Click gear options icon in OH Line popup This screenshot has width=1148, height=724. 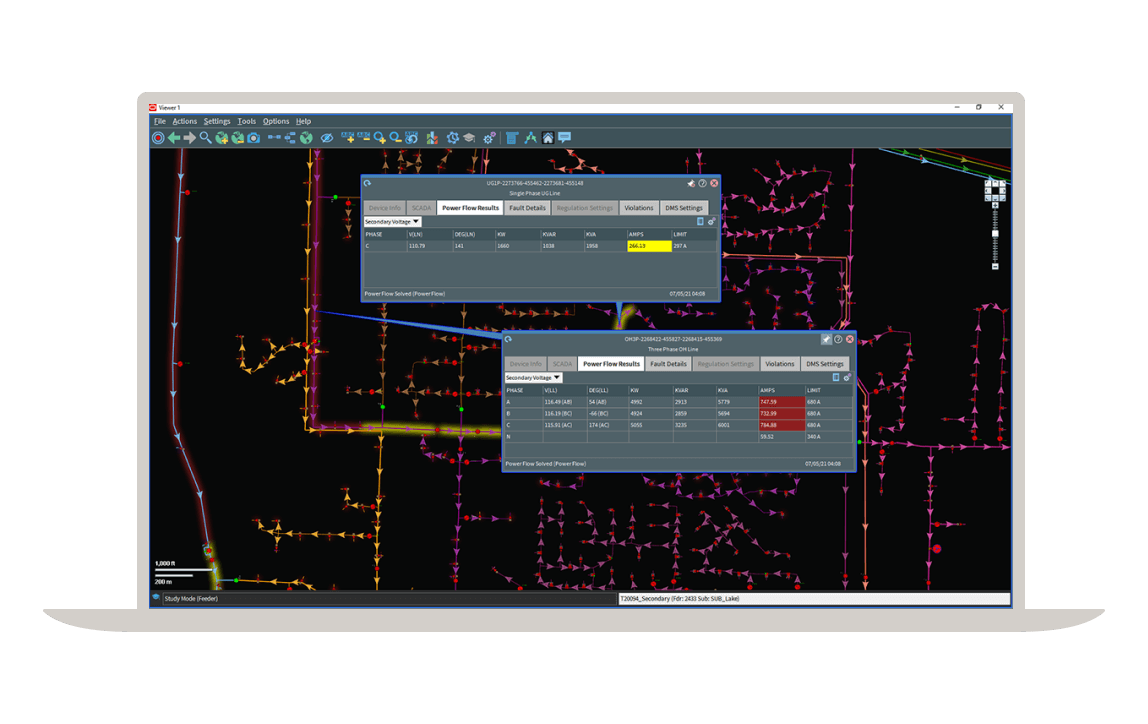847,378
